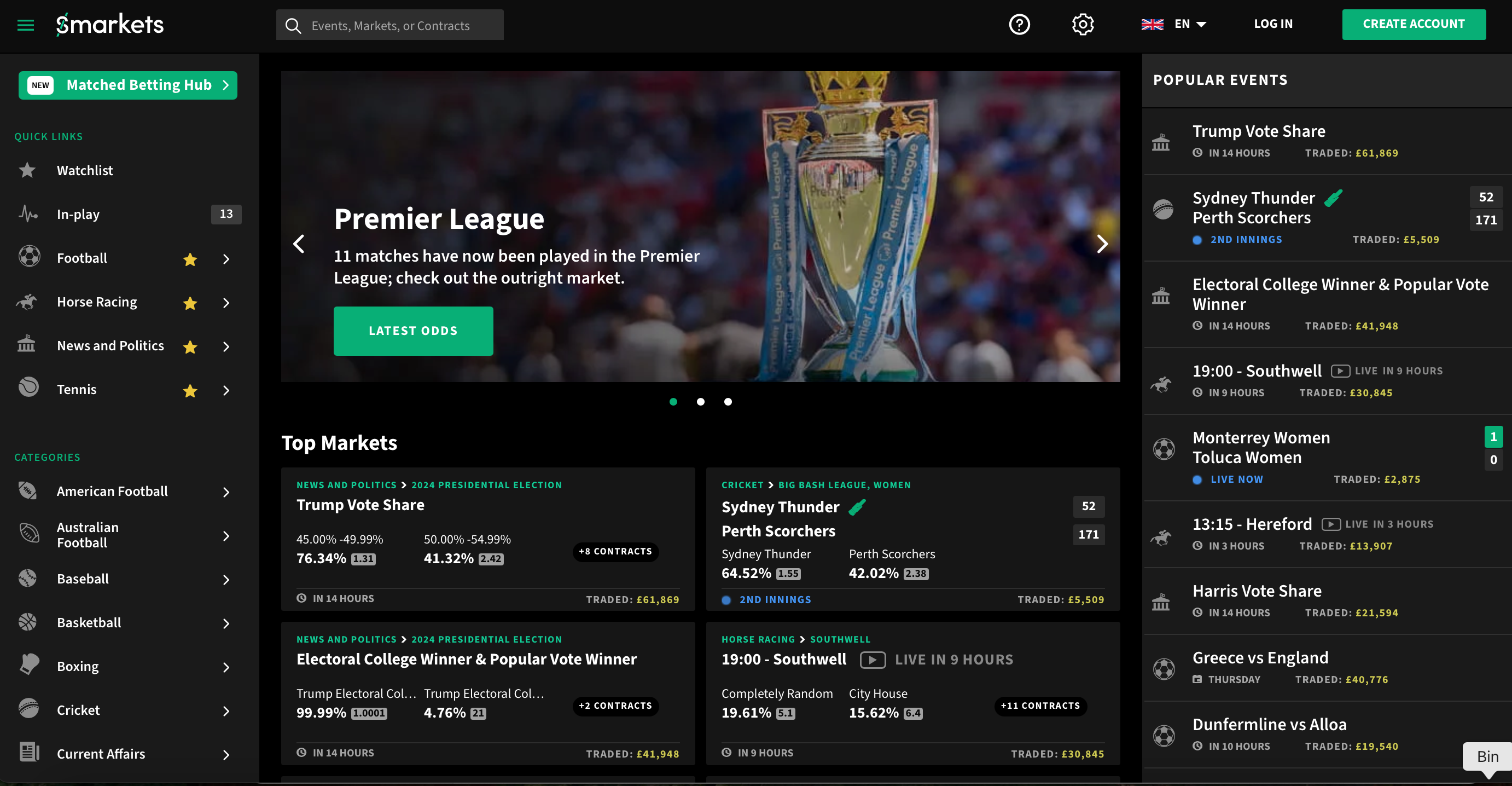The height and width of the screenshot is (786, 1512).
Task: Toggle the Horse Racing favorites star
Action: point(189,302)
